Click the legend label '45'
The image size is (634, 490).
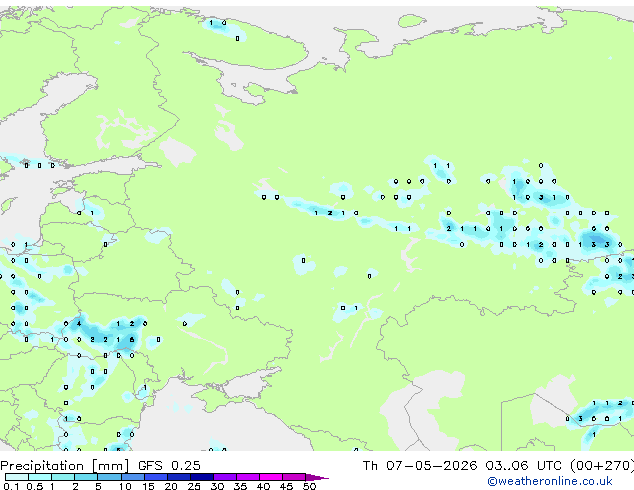point(286,486)
